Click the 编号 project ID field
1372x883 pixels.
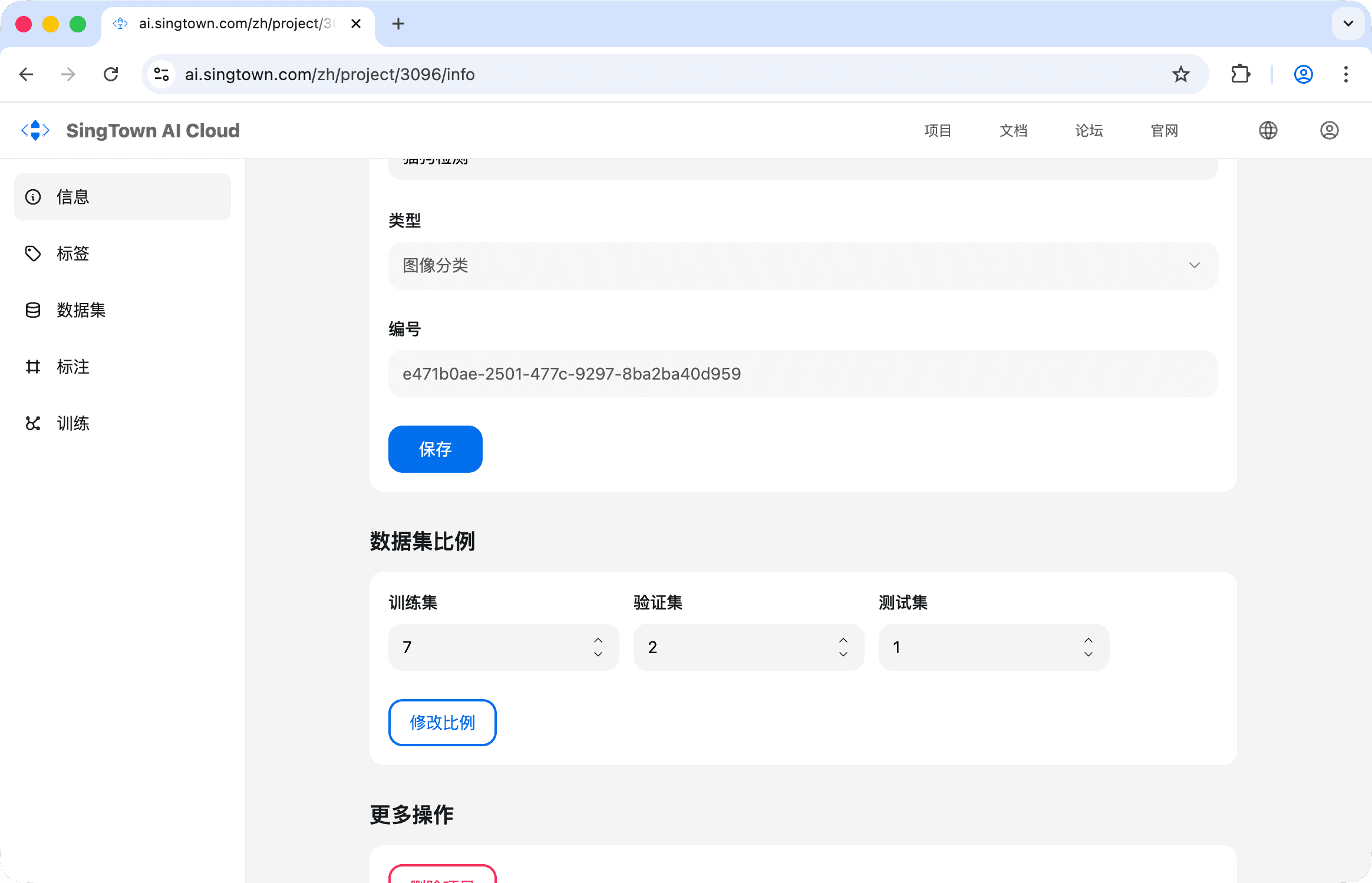(x=803, y=374)
